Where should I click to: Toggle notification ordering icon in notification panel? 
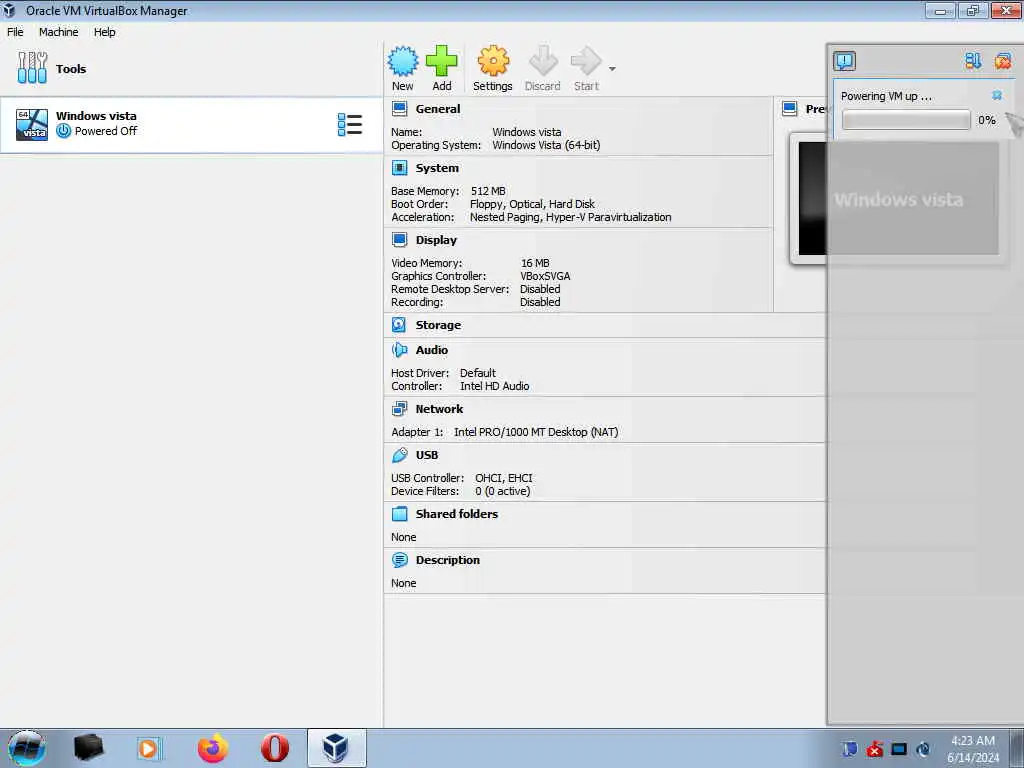972,61
